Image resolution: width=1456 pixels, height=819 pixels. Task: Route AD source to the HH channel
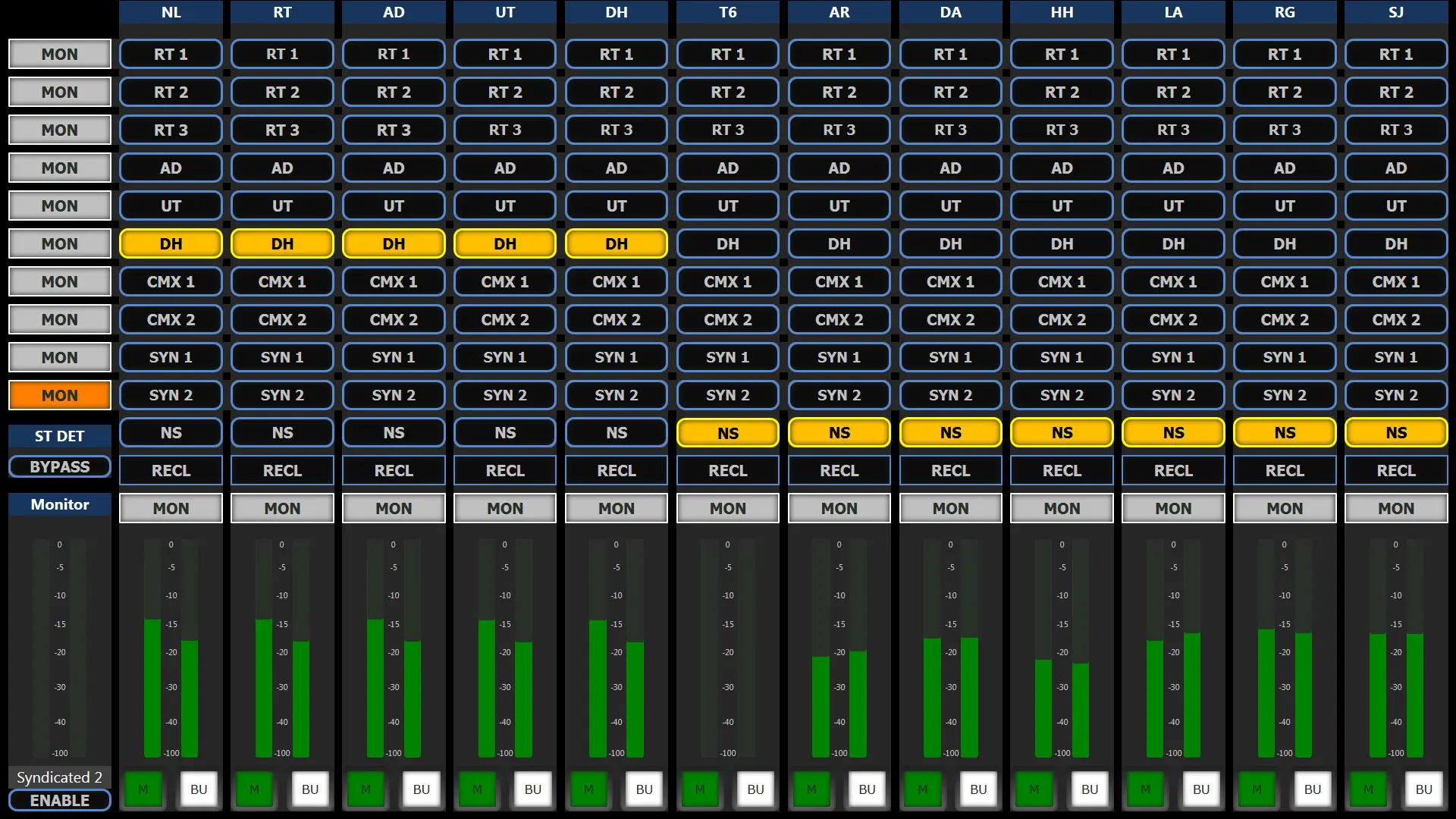1062,168
